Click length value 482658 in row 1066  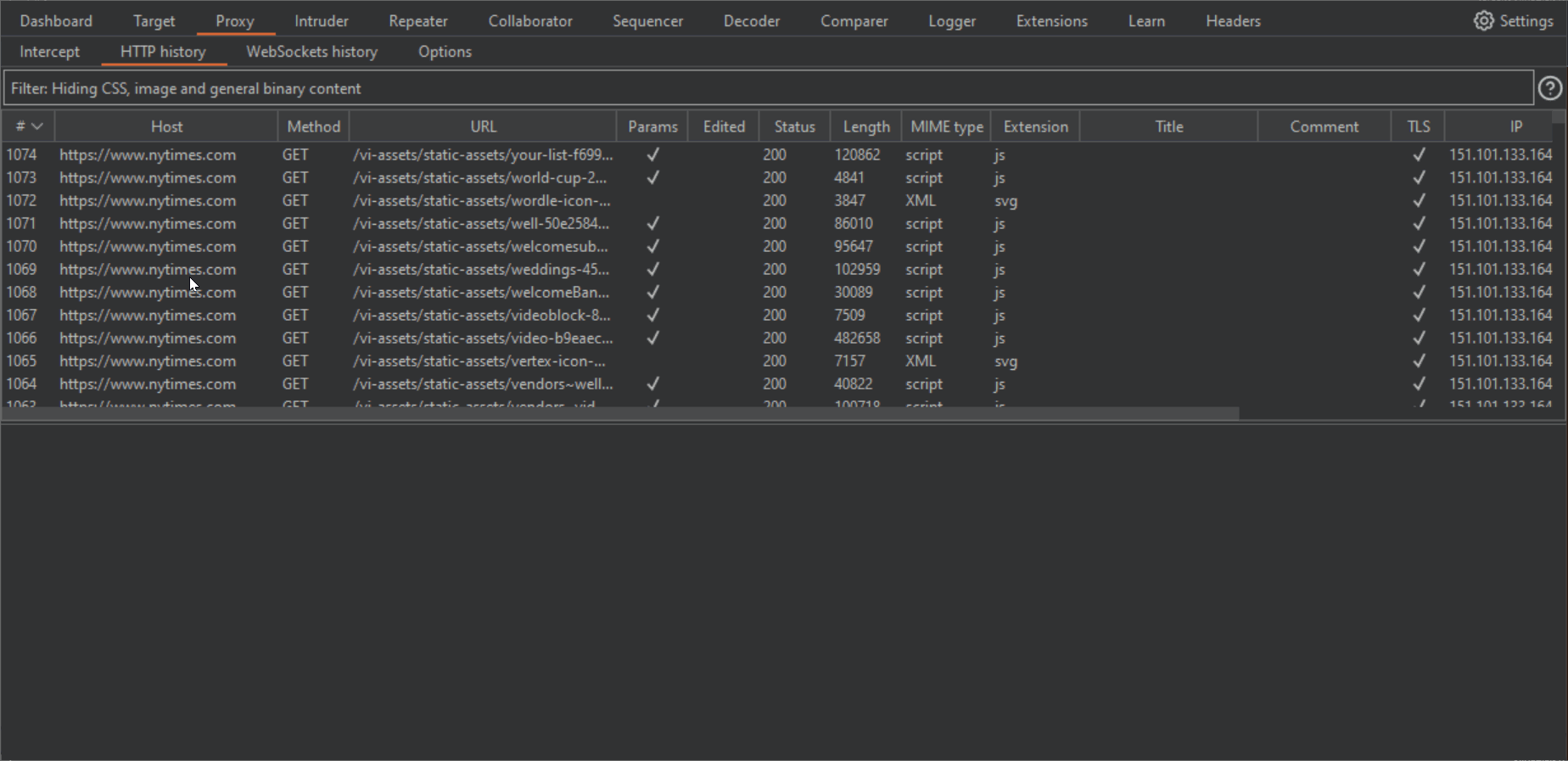[857, 338]
